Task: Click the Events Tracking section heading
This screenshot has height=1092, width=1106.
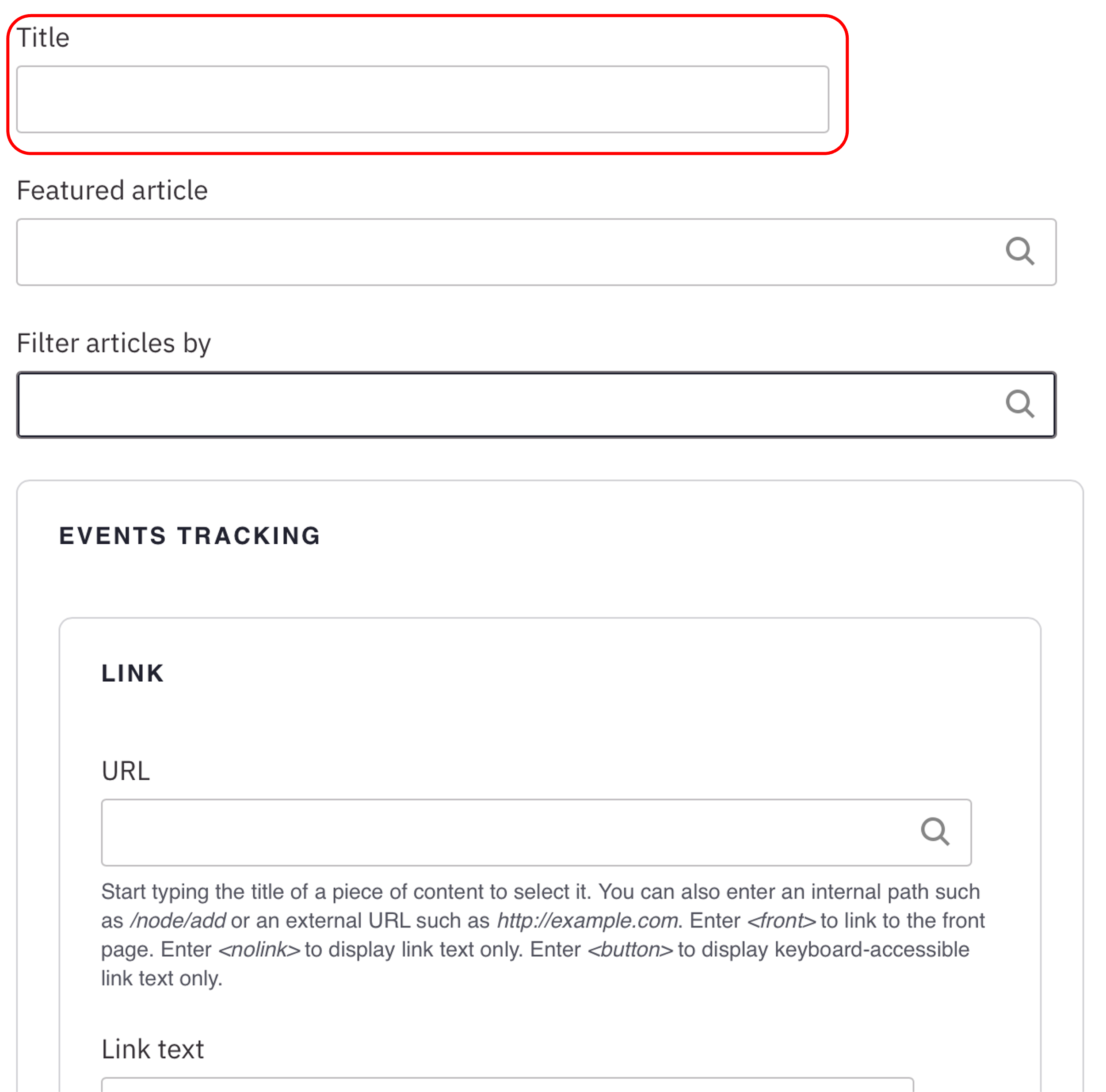Action: click(190, 535)
